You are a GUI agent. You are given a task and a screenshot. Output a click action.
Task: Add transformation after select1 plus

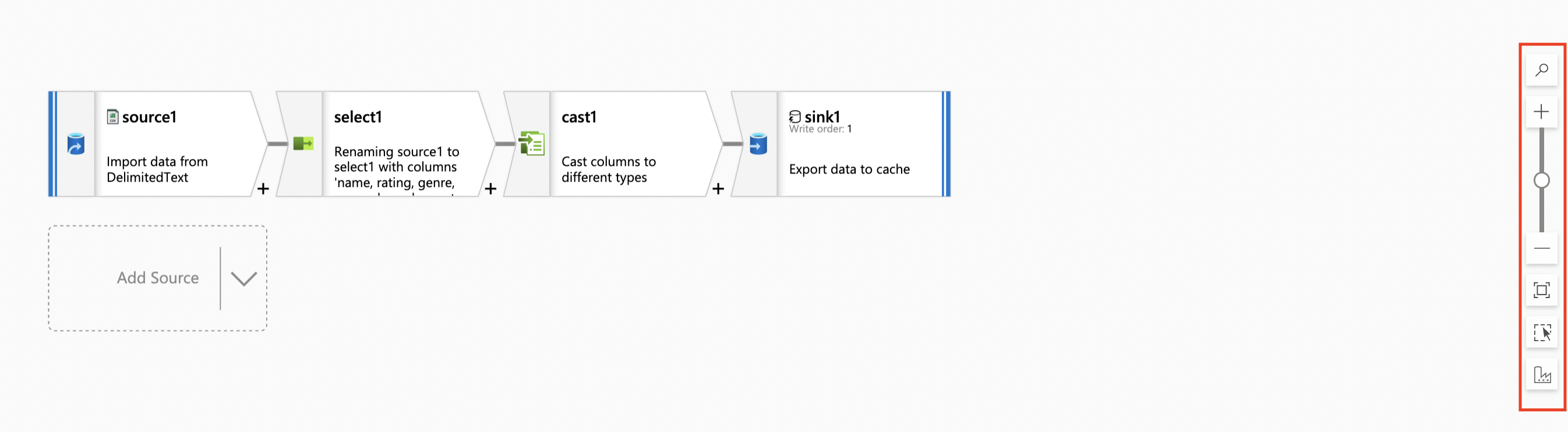pyautogui.click(x=490, y=189)
